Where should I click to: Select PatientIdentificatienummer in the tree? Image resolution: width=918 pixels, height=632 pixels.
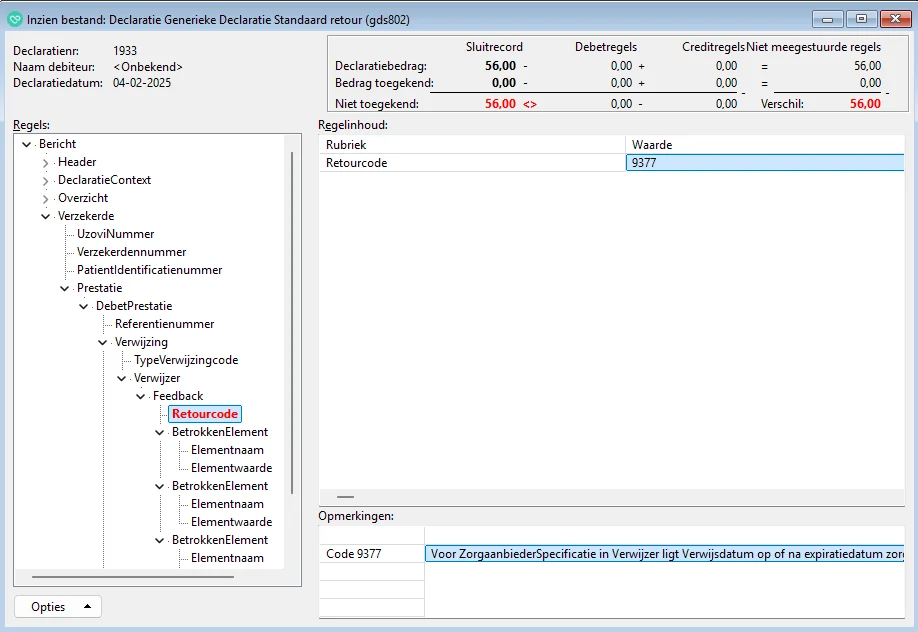click(149, 270)
